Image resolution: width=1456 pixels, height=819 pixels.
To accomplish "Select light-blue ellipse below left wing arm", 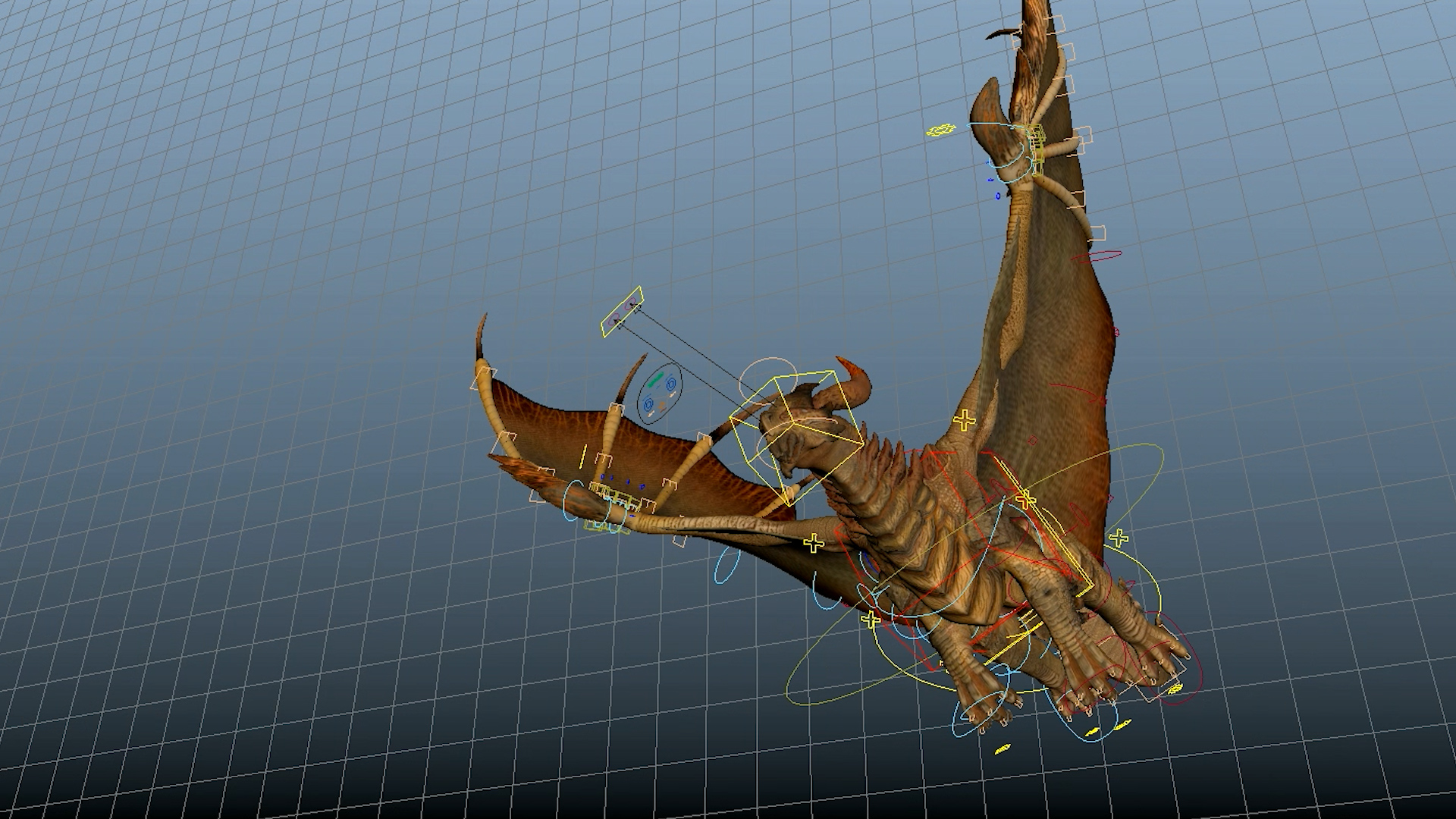I will 726,566.
